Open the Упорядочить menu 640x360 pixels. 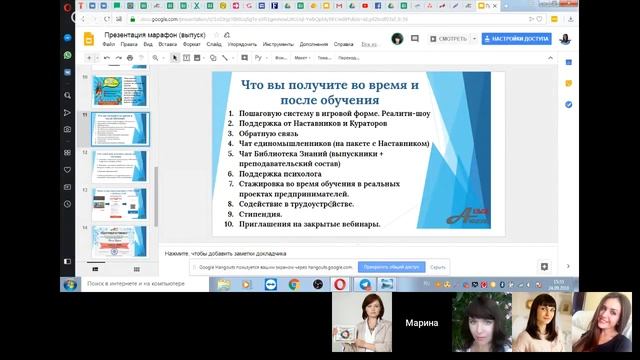[x=242, y=44]
